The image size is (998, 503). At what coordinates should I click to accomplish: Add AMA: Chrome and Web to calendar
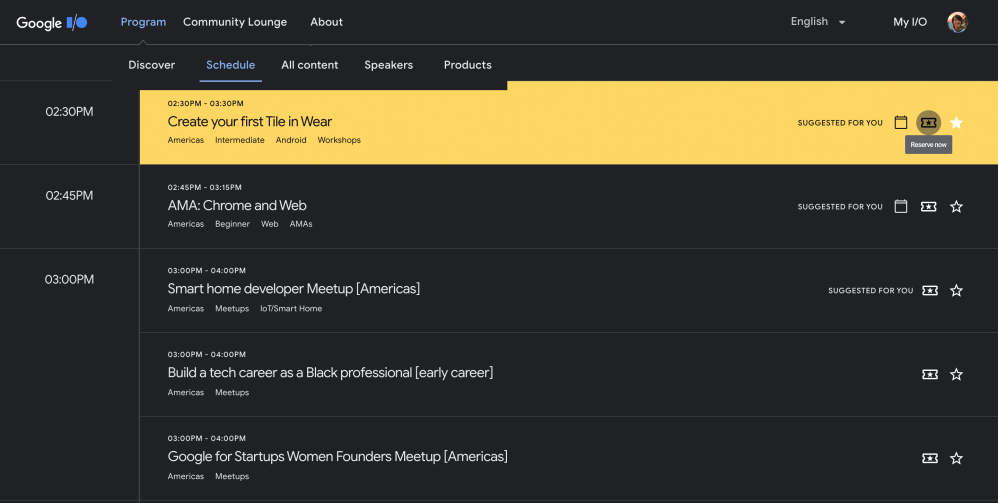tap(901, 206)
